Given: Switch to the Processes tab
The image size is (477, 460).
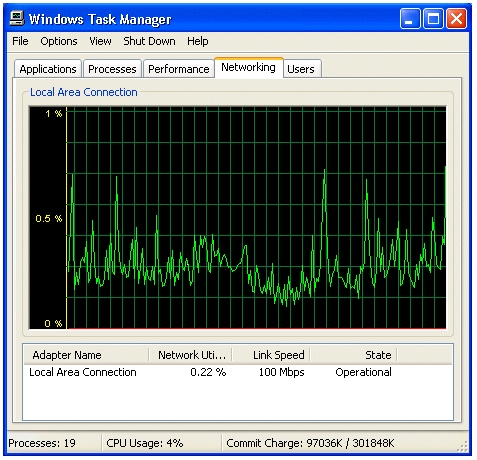Looking at the screenshot, I should 112,69.
